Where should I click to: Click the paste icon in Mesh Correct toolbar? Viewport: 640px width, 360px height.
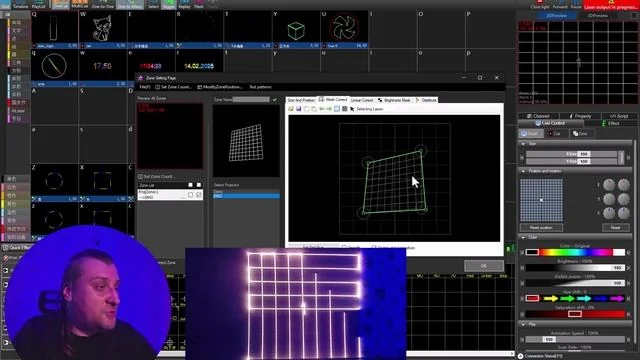[x=314, y=109]
